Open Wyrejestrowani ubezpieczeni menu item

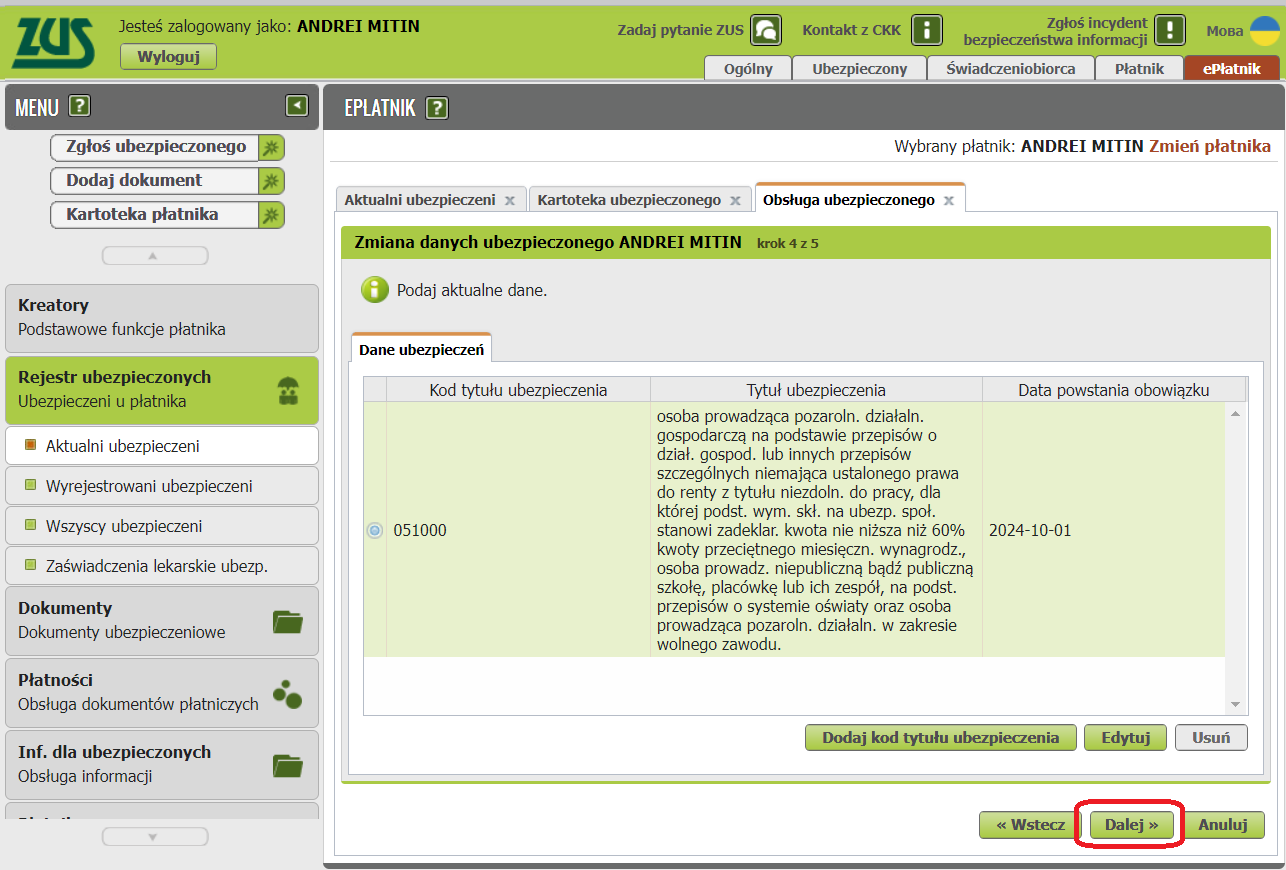149,486
